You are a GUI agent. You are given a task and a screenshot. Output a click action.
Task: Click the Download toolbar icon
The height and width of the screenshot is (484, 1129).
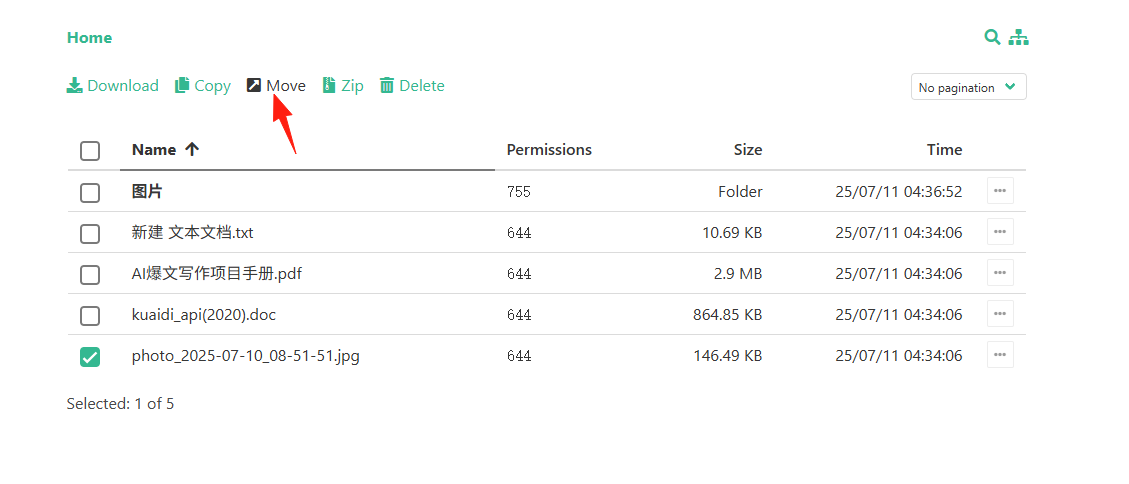point(74,86)
